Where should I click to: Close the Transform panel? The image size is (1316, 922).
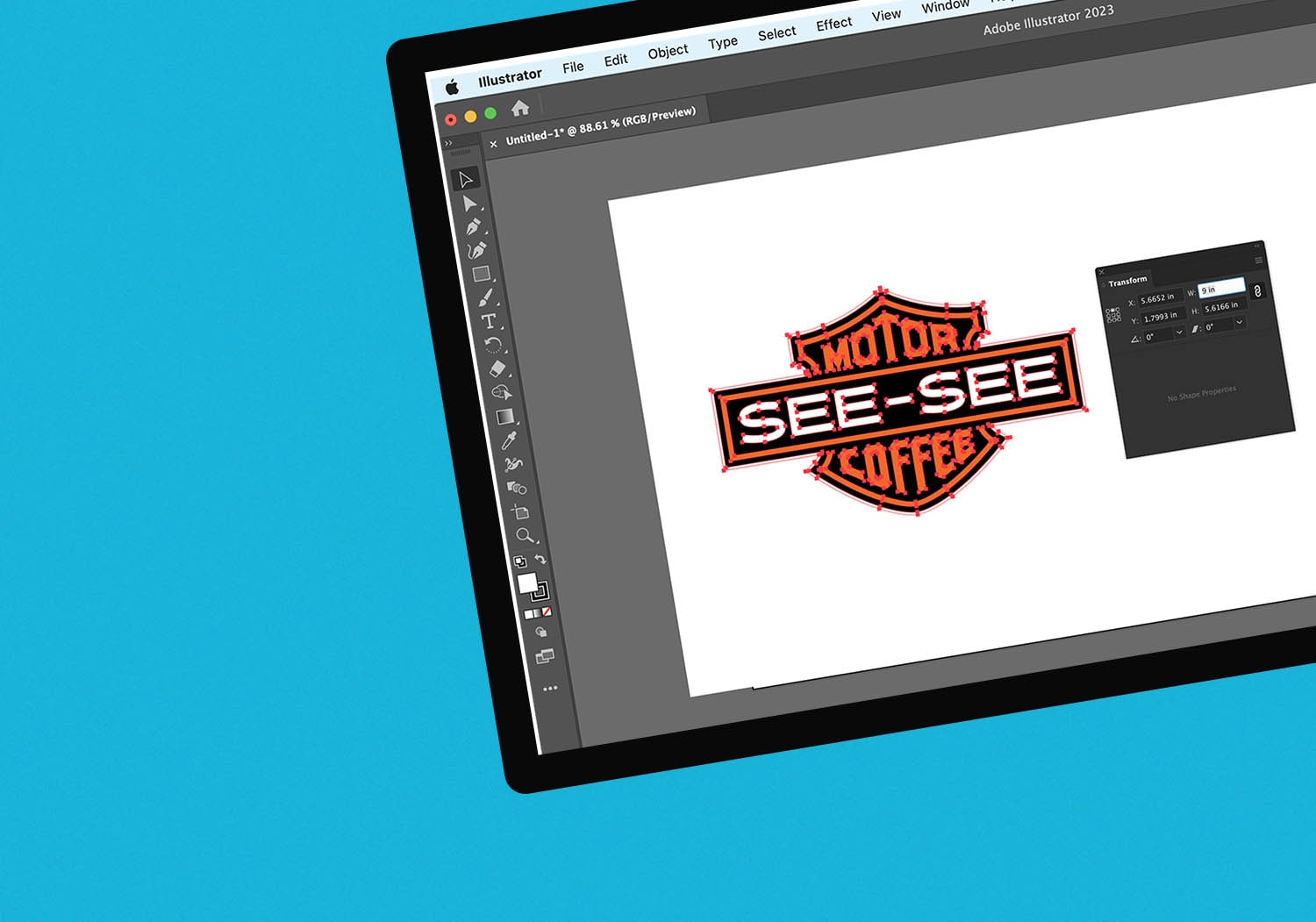(x=1102, y=272)
